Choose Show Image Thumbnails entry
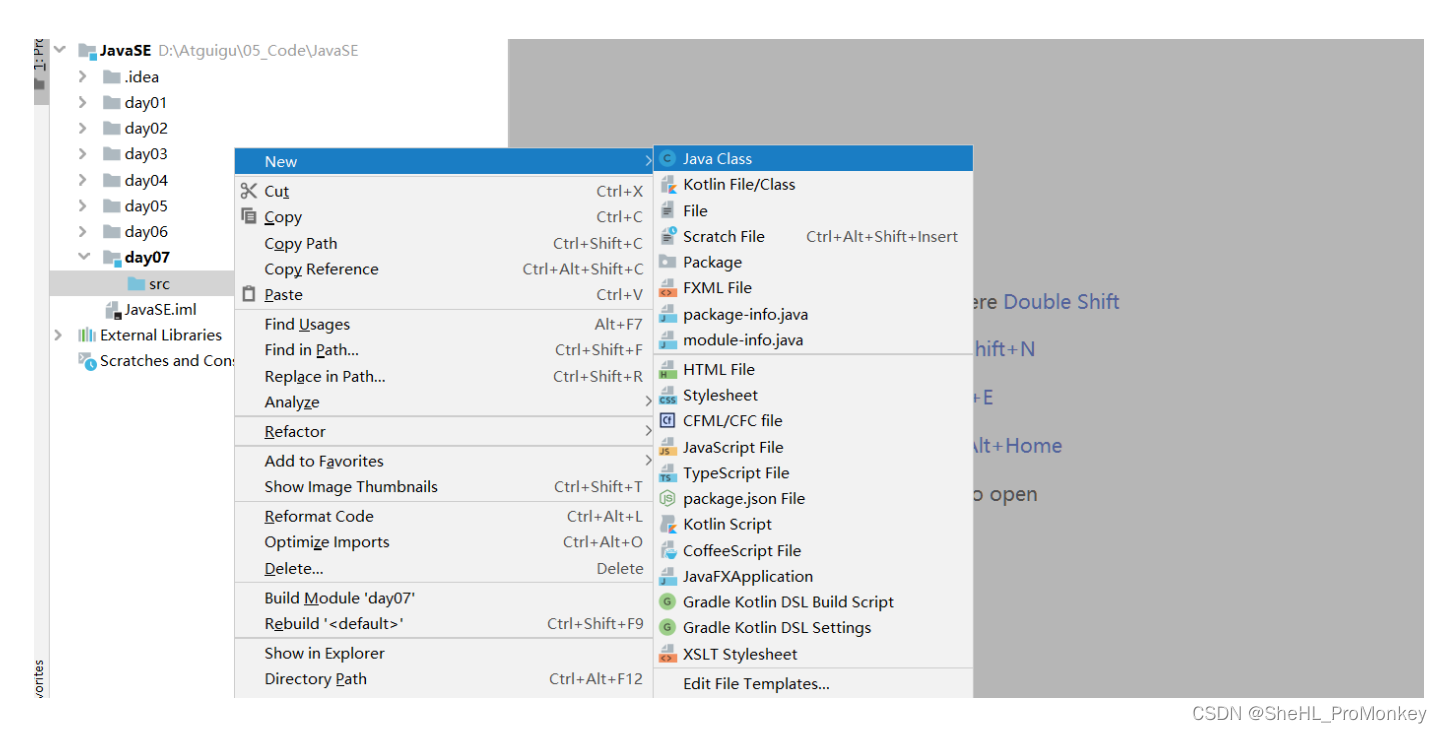 coord(444,487)
